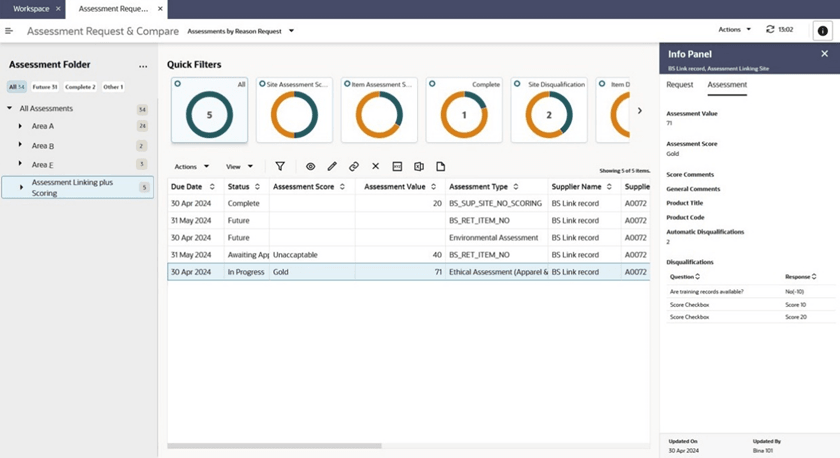Click the edit pencil icon
This screenshot has height=458, width=840.
tap(332, 167)
